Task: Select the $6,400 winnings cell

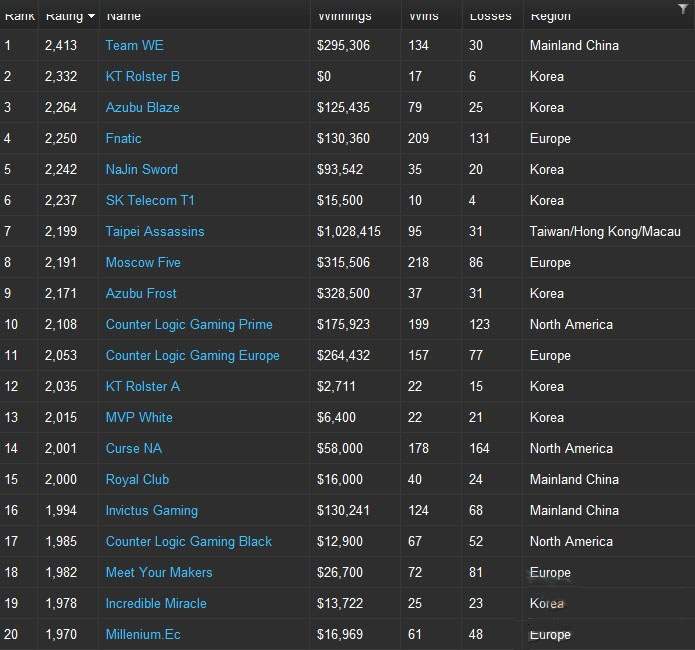Action: pyautogui.click(x=336, y=418)
